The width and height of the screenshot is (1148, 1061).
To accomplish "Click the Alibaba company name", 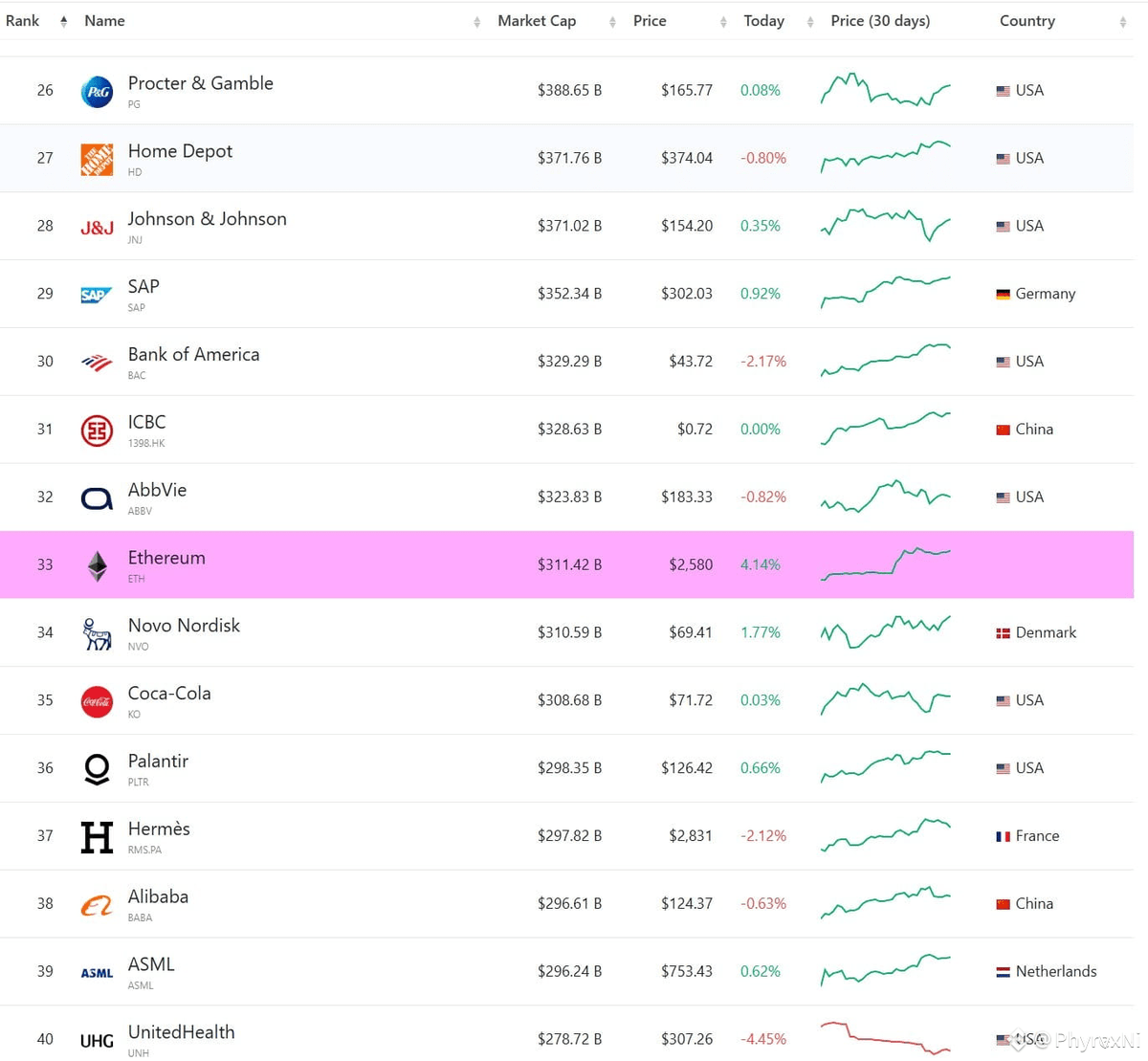I will [x=158, y=897].
